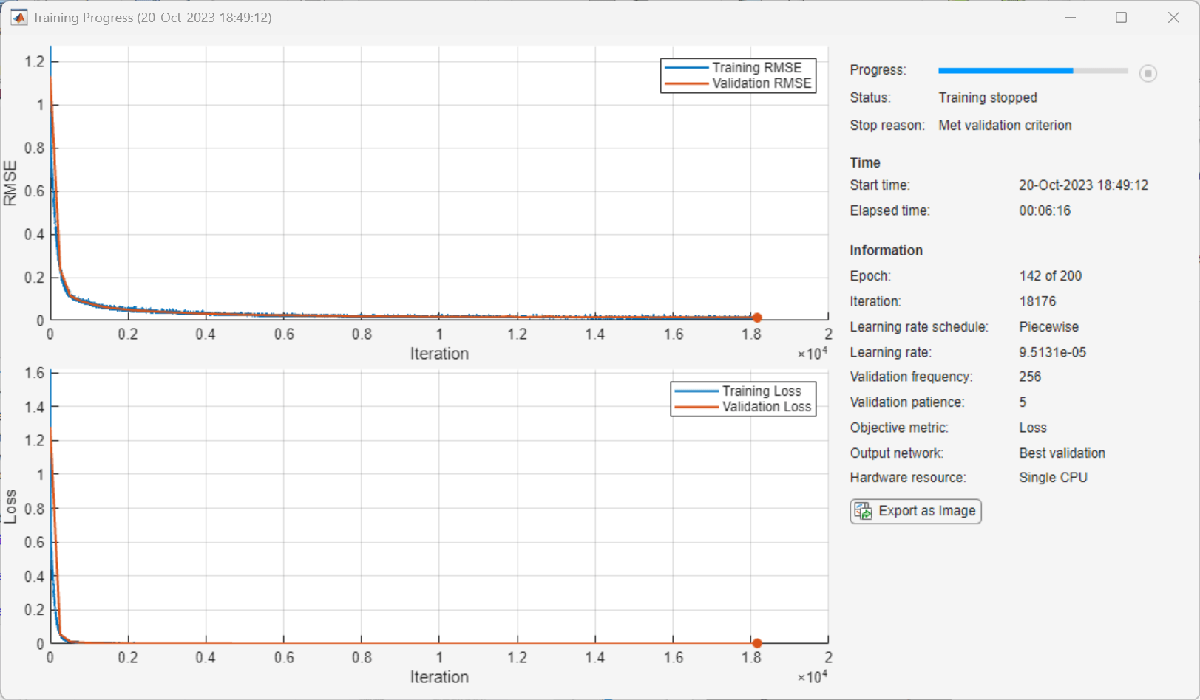The width and height of the screenshot is (1200, 700).
Task: Click the iteration value 18176
Action: [x=1037, y=300]
